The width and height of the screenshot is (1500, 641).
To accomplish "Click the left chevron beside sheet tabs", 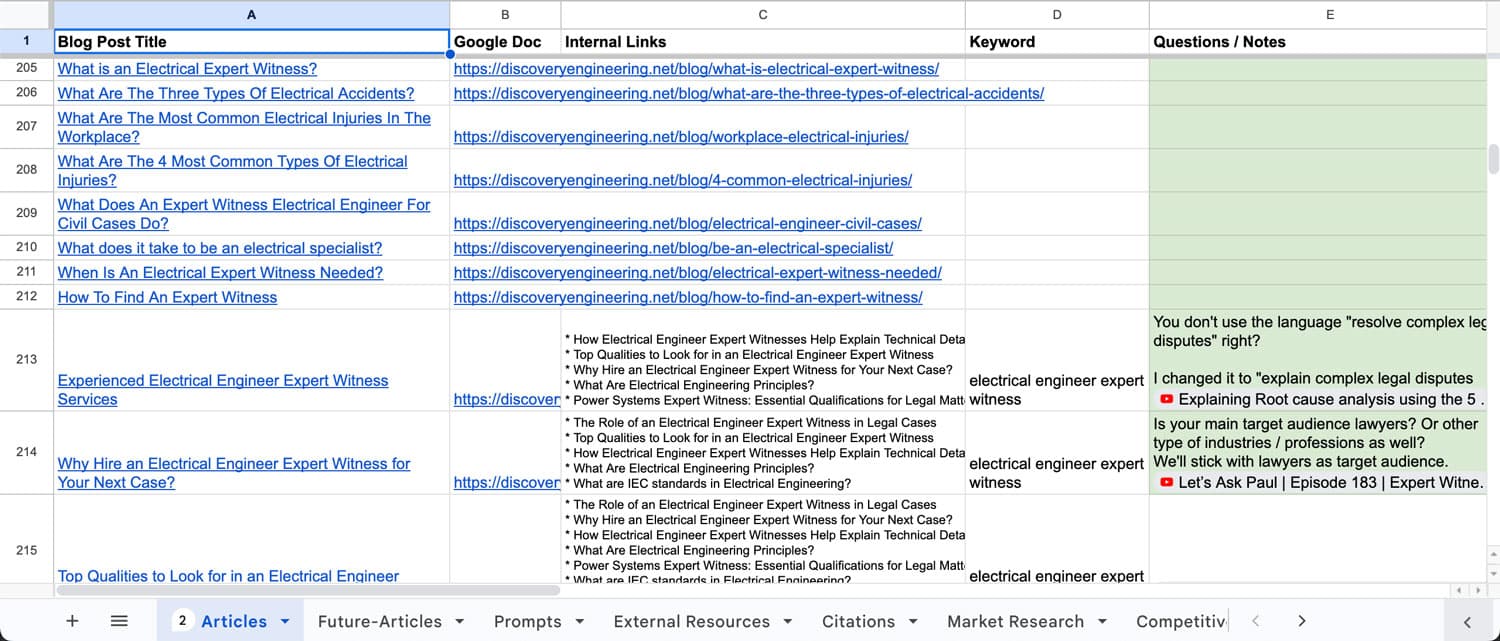I will point(1256,621).
